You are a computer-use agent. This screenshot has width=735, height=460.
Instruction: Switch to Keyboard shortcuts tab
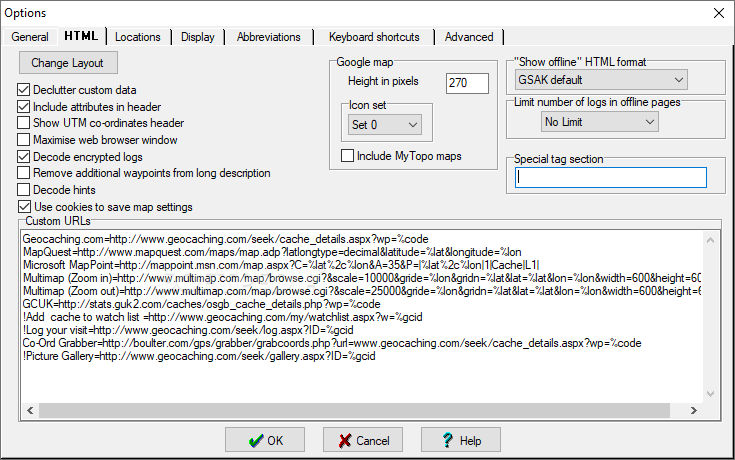coord(374,37)
